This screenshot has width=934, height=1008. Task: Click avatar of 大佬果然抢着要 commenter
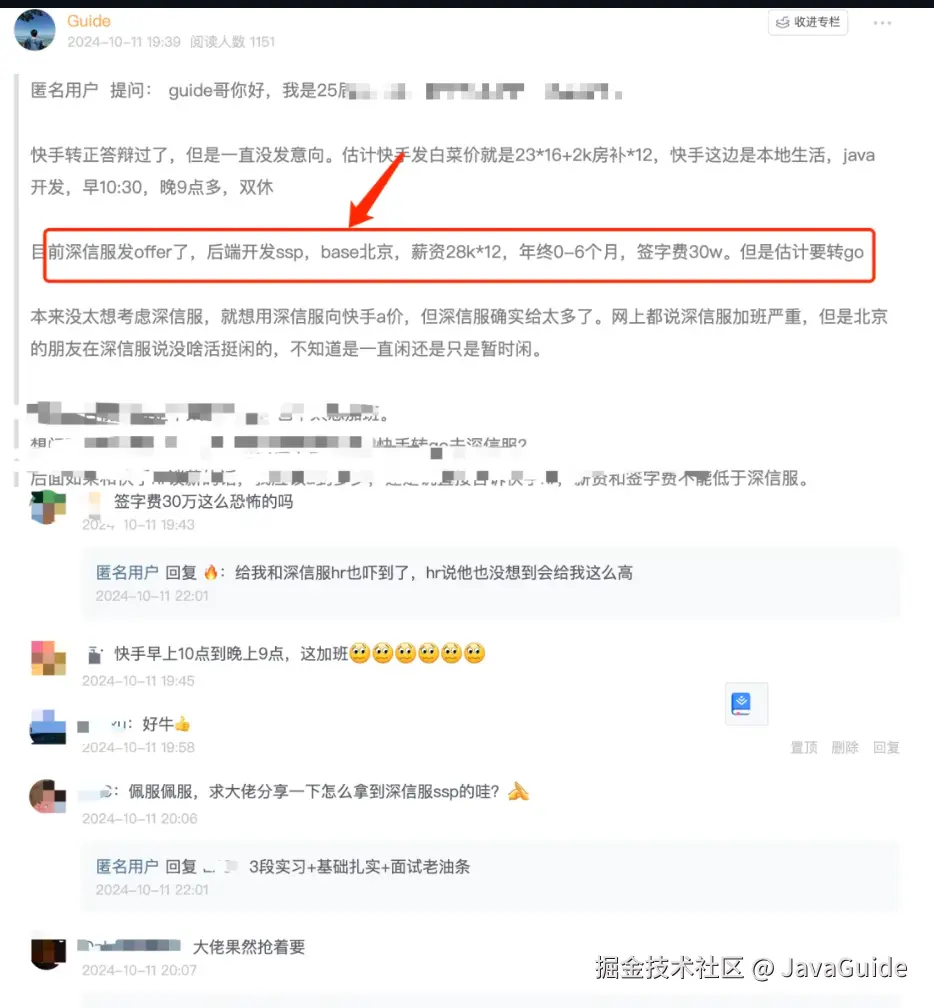pyautogui.click(x=48, y=953)
